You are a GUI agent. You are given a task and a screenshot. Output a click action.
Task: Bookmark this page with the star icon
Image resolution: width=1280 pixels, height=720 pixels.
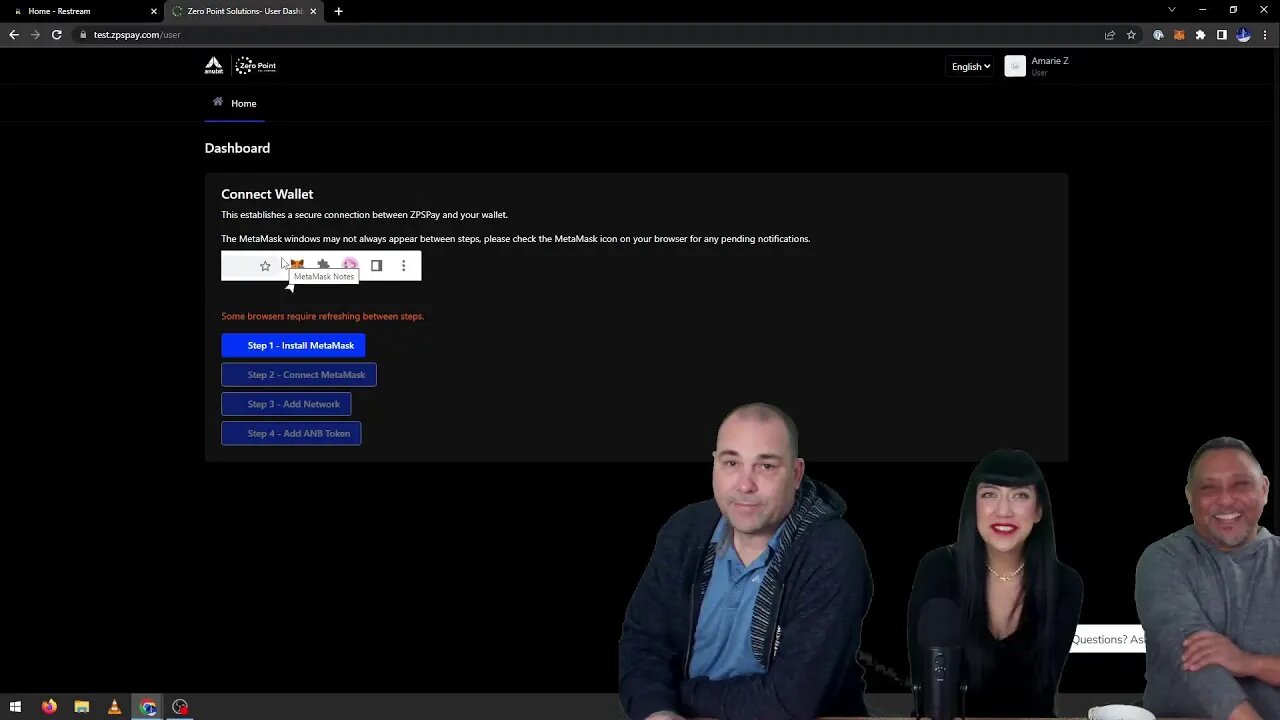coord(1131,34)
